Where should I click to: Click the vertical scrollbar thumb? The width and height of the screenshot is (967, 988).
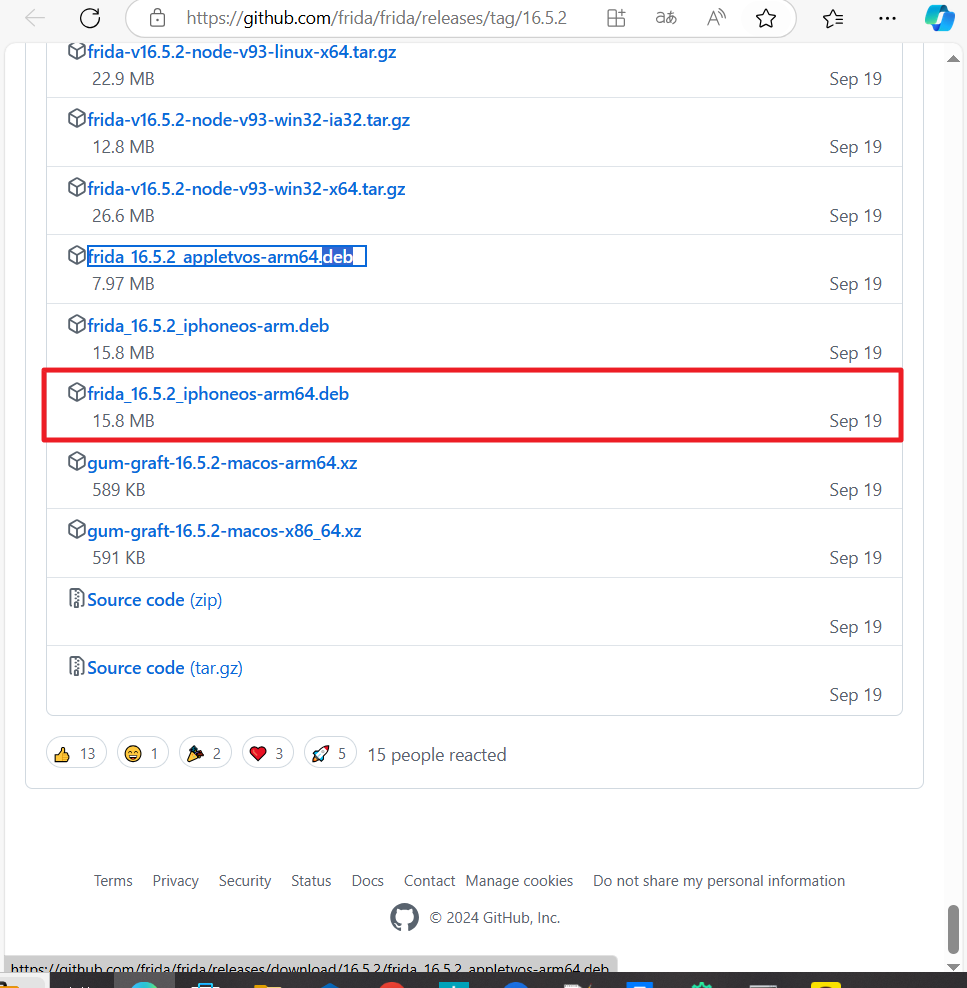[953, 929]
